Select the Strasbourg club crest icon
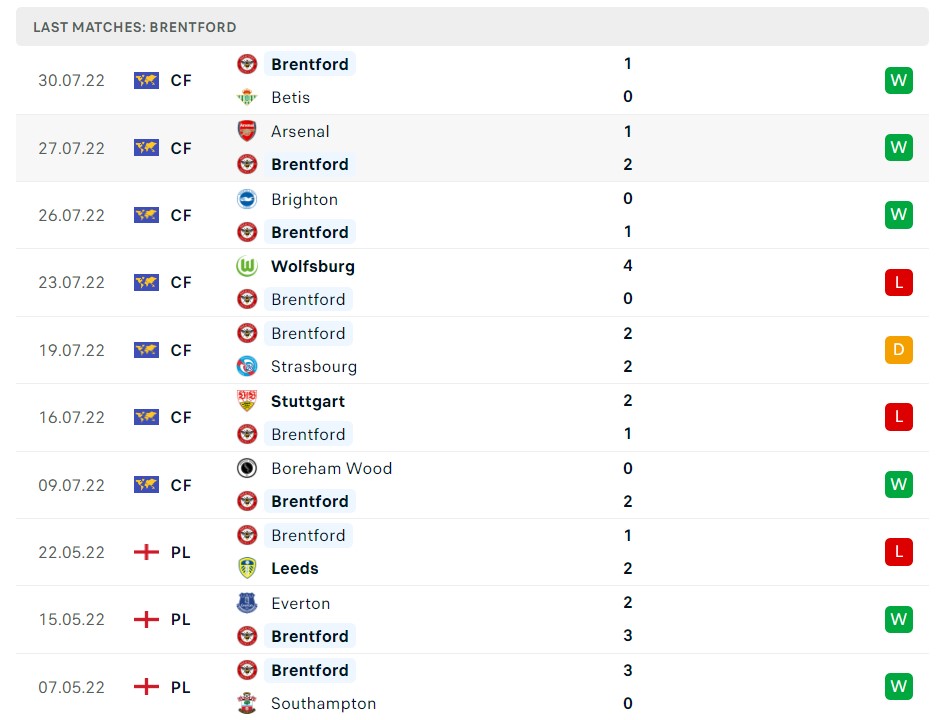 [247, 366]
